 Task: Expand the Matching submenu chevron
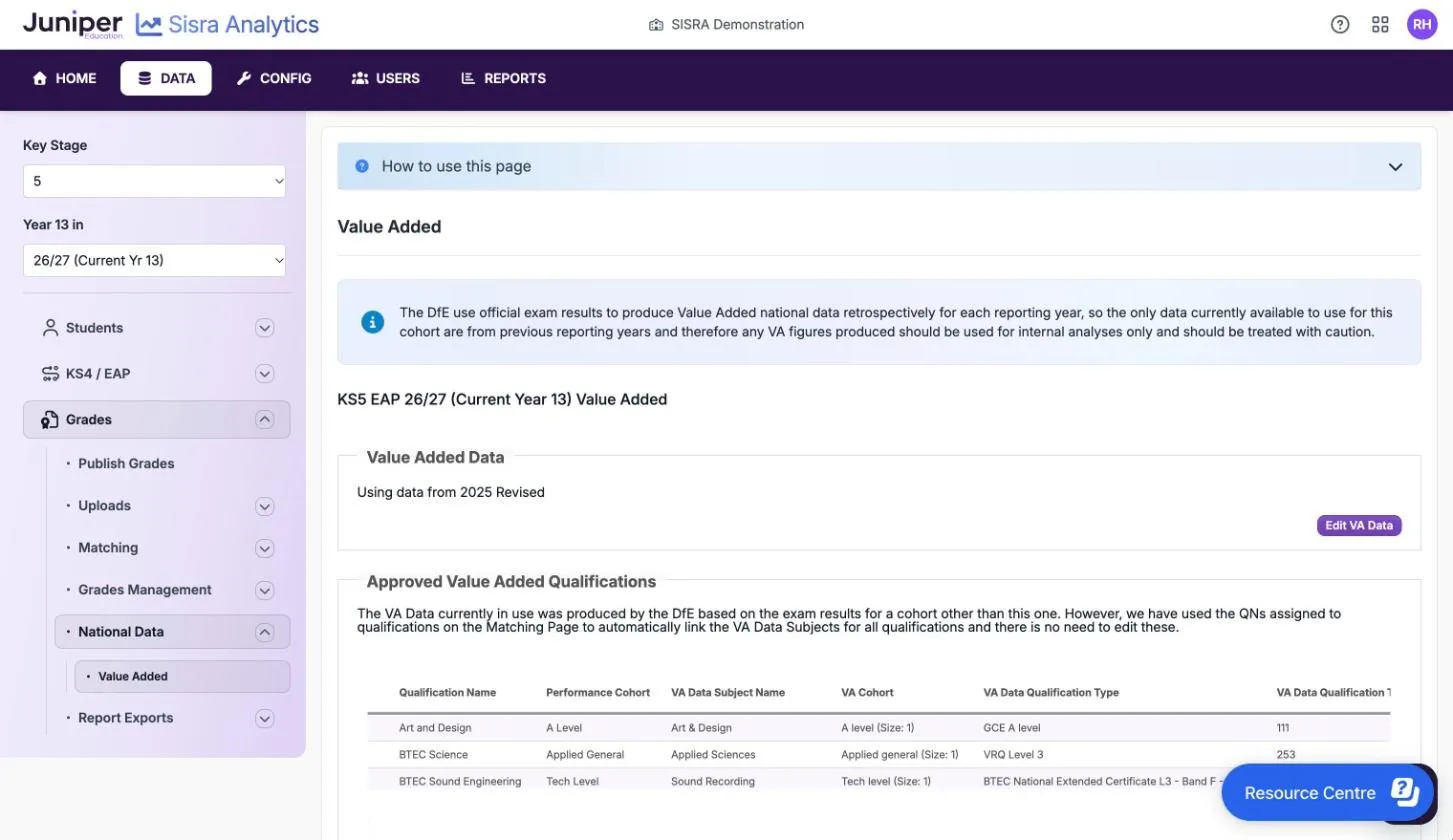point(264,548)
